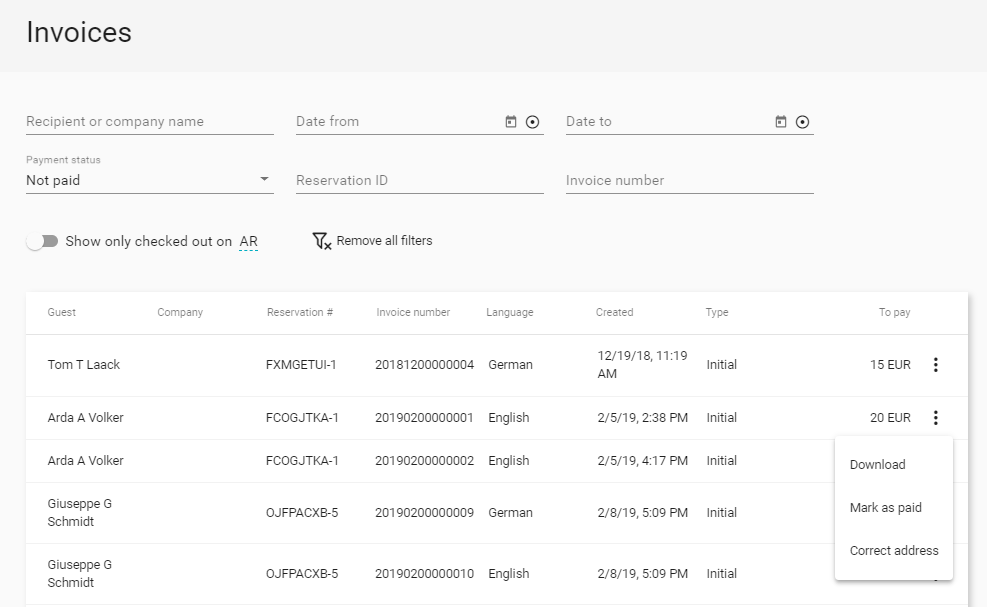Click invoice number 20190200000009

click(x=424, y=513)
